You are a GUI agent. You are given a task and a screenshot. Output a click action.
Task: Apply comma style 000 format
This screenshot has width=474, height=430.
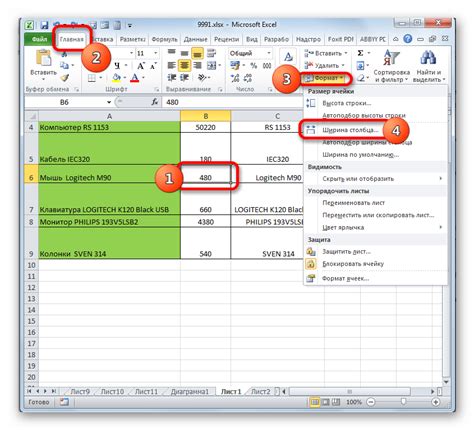pyautogui.click(x=267, y=65)
